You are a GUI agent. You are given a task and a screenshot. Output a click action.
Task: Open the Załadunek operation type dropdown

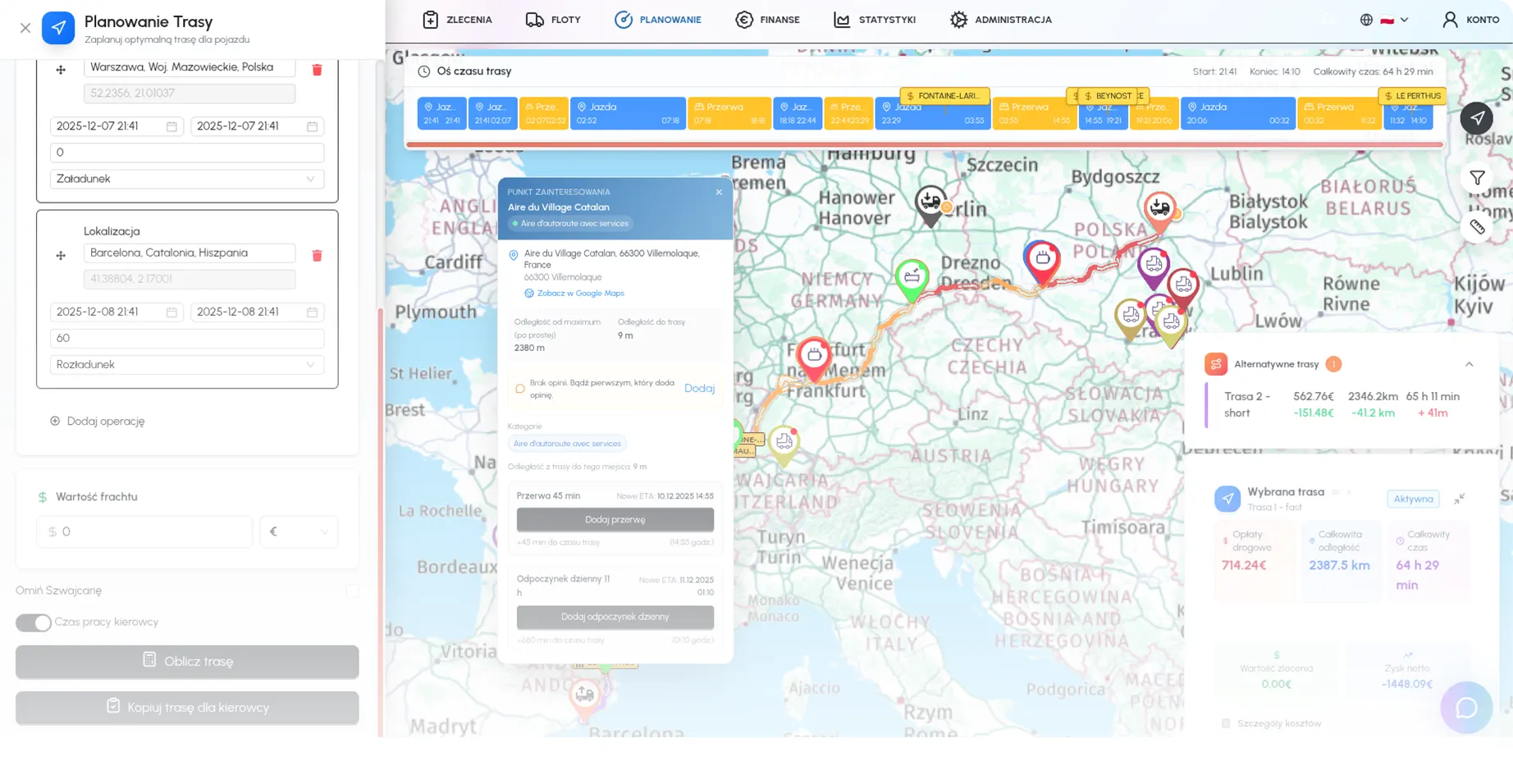coord(187,179)
